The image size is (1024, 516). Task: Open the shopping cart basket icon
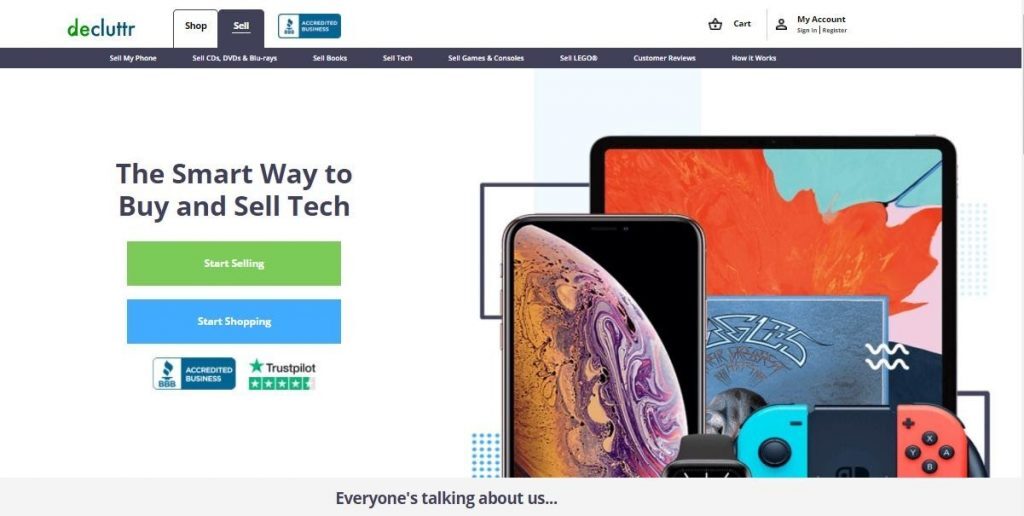(x=715, y=25)
